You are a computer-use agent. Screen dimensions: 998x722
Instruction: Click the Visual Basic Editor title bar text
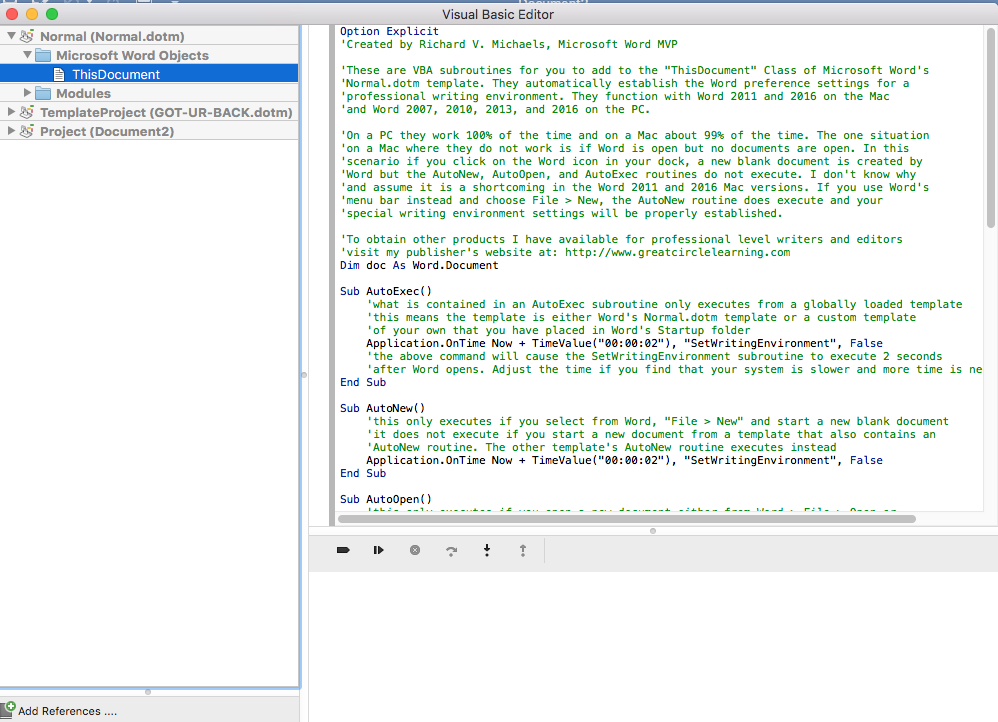[x=498, y=14]
